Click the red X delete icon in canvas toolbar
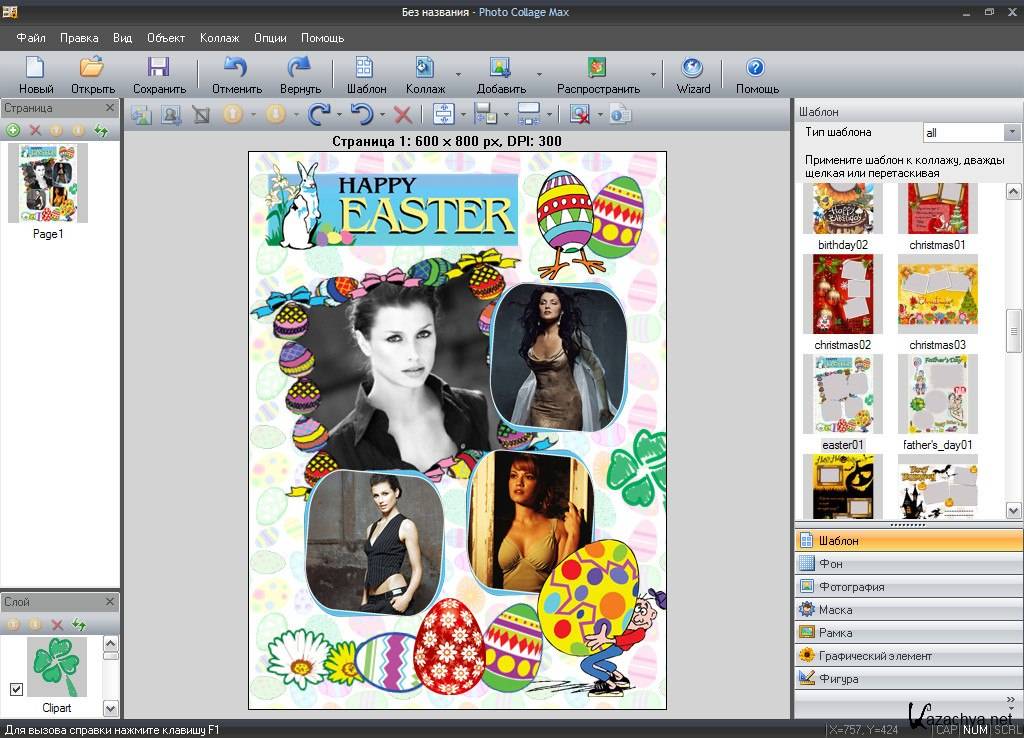1024x738 pixels. [x=402, y=115]
